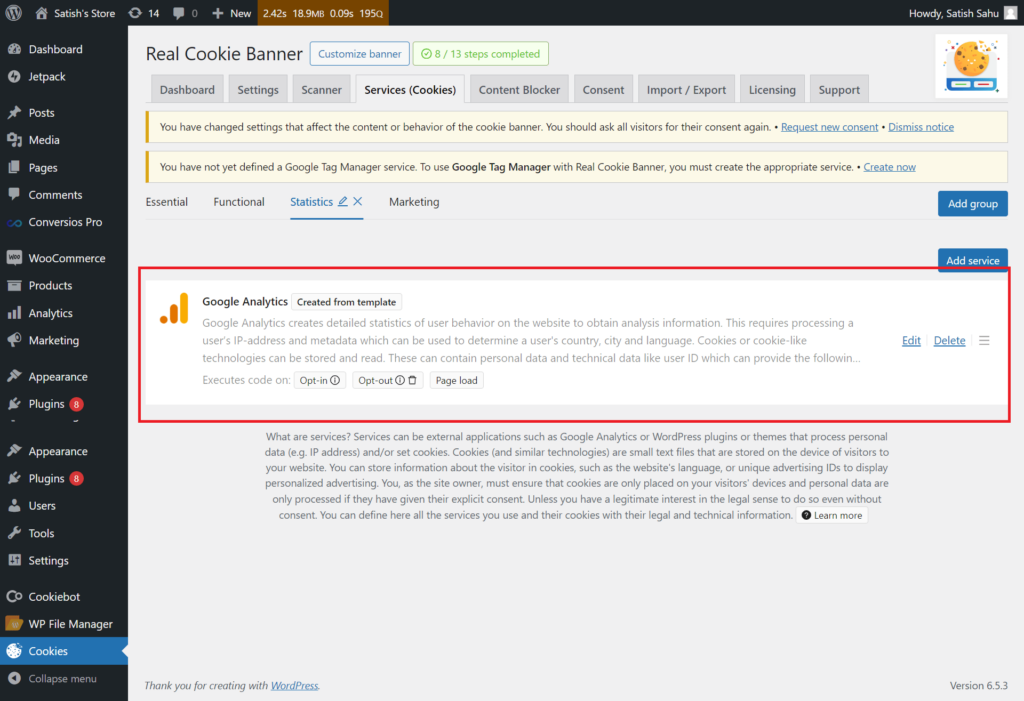Click the Customize banner button
Image resolution: width=1024 pixels, height=701 pixels.
tap(360, 54)
